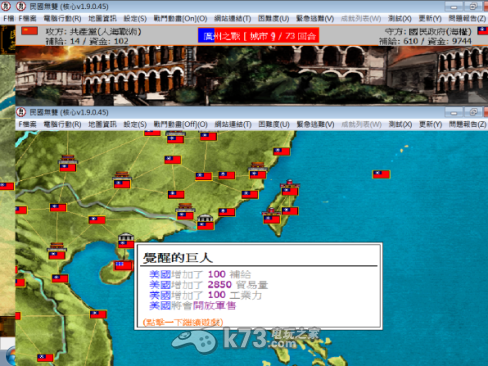Click the second app icon in back window title
This screenshot has height=366, width=488.
point(21,6)
